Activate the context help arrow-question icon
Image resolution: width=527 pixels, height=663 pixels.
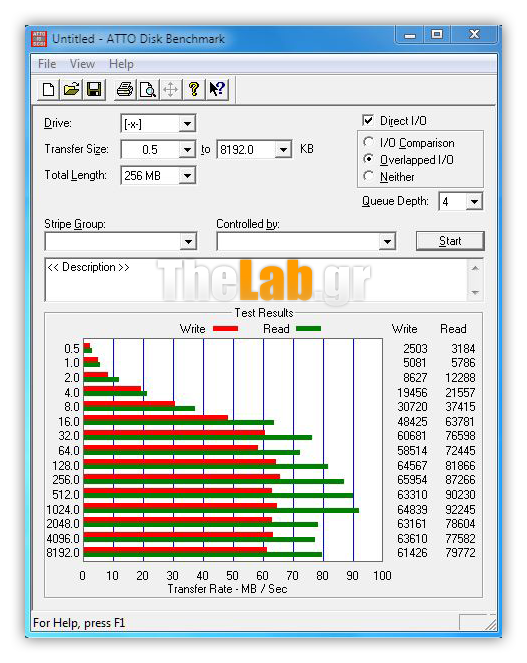coord(217,90)
